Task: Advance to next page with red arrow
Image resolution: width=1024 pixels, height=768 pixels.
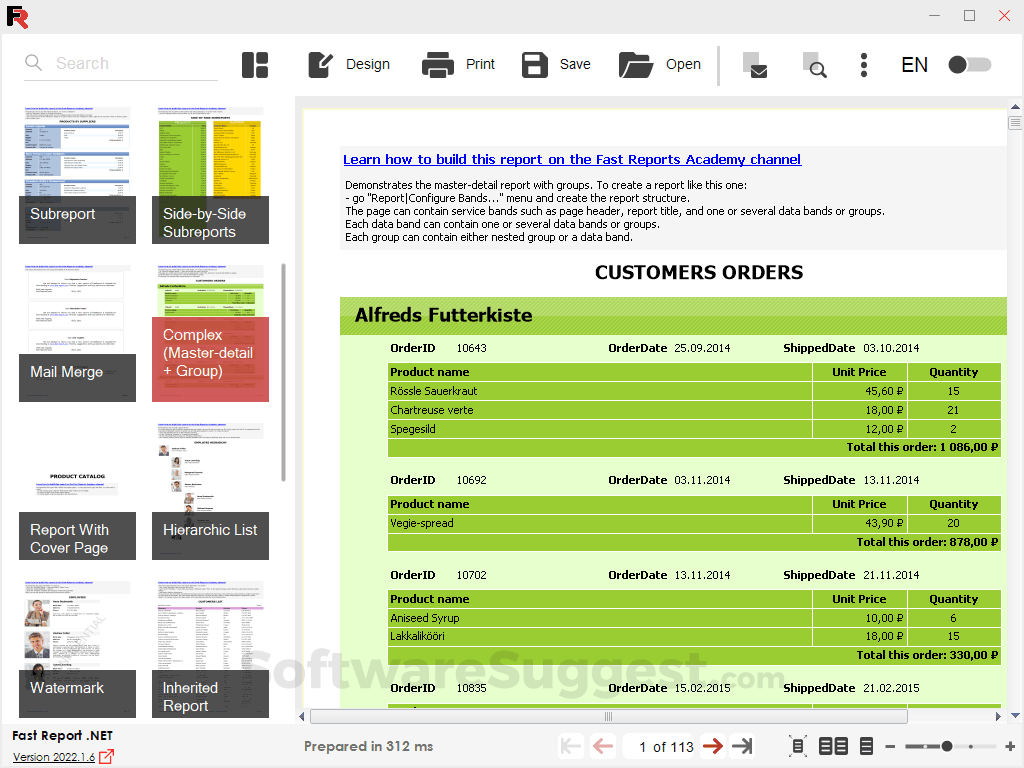Action: click(x=713, y=746)
